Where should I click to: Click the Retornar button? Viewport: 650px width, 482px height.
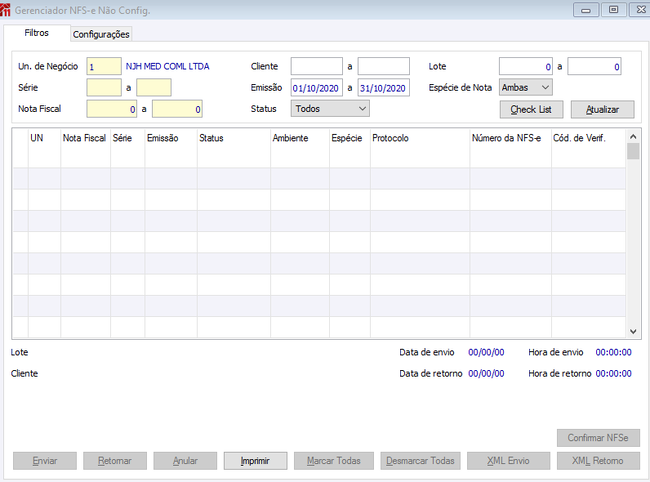pyautogui.click(x=115, y=461)
